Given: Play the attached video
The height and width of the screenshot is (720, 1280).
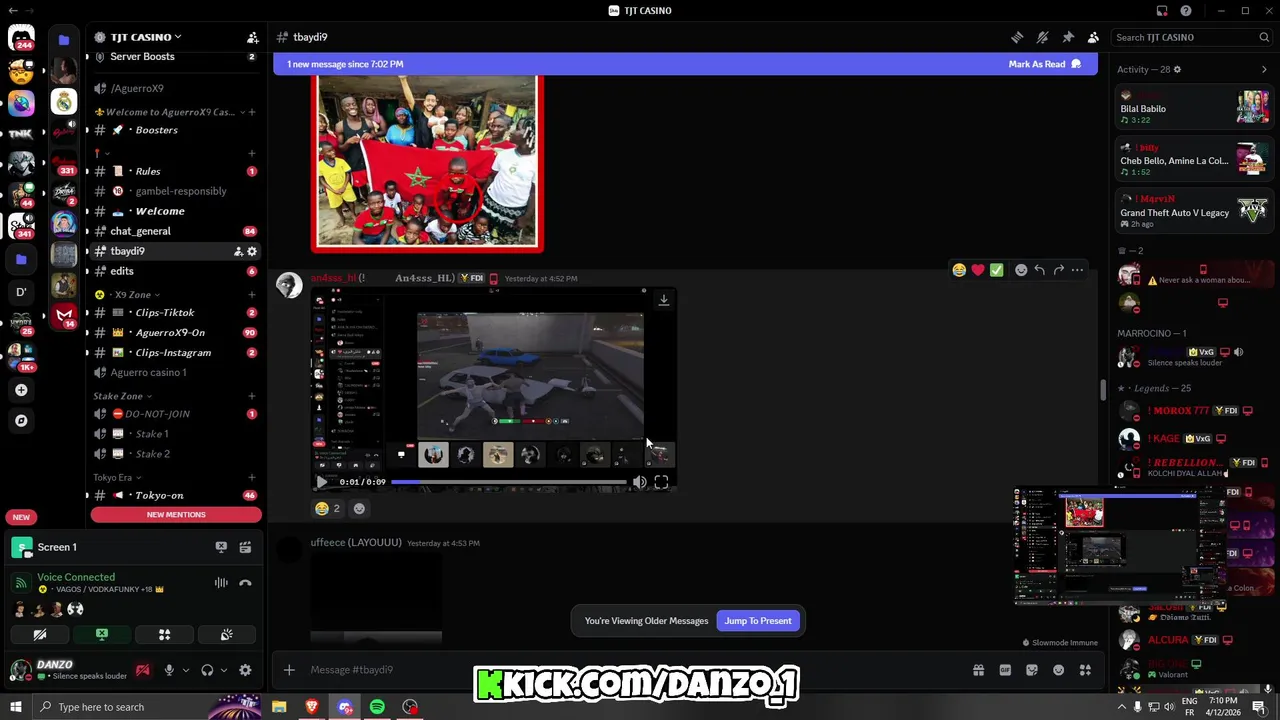Looking at the screenshot, I should pyautogui.click(x=321, y=482).
